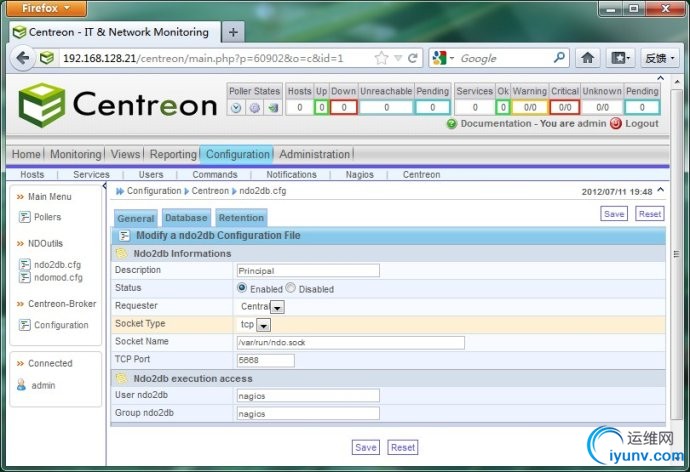
Task: Click the Group ndo2db input field
Action: click(x=308, y=413)
